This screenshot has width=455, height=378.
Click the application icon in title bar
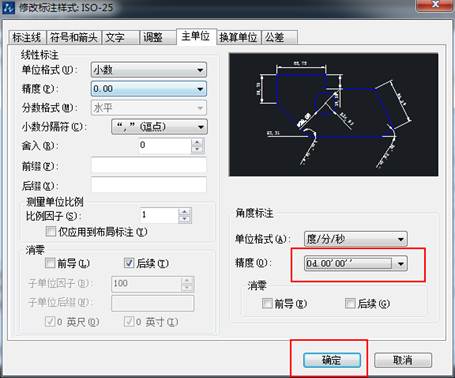tap(8, 7)
